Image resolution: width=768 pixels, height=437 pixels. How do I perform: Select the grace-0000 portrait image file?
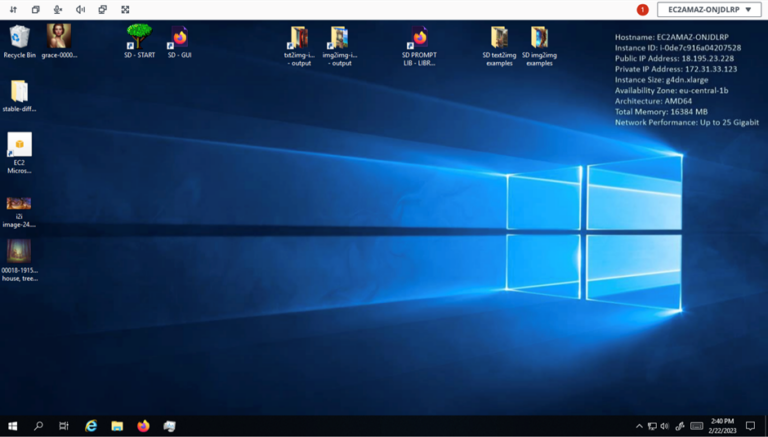[x=59, y=37]
